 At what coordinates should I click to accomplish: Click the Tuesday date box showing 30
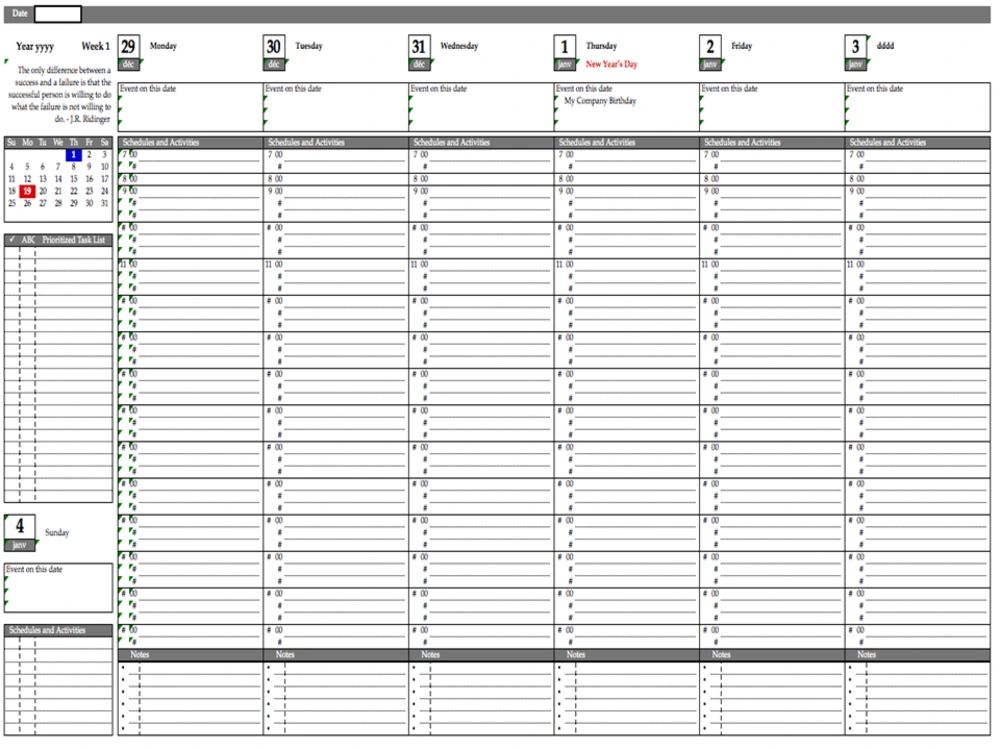coord(274,47)
